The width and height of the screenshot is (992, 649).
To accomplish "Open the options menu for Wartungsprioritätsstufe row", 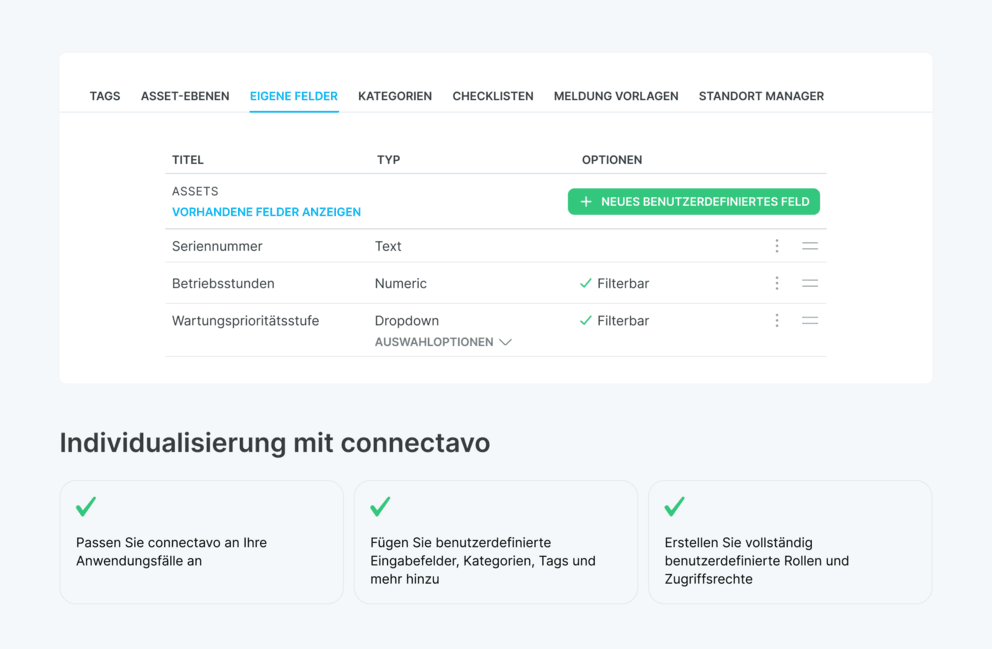I will pos(777,320).
